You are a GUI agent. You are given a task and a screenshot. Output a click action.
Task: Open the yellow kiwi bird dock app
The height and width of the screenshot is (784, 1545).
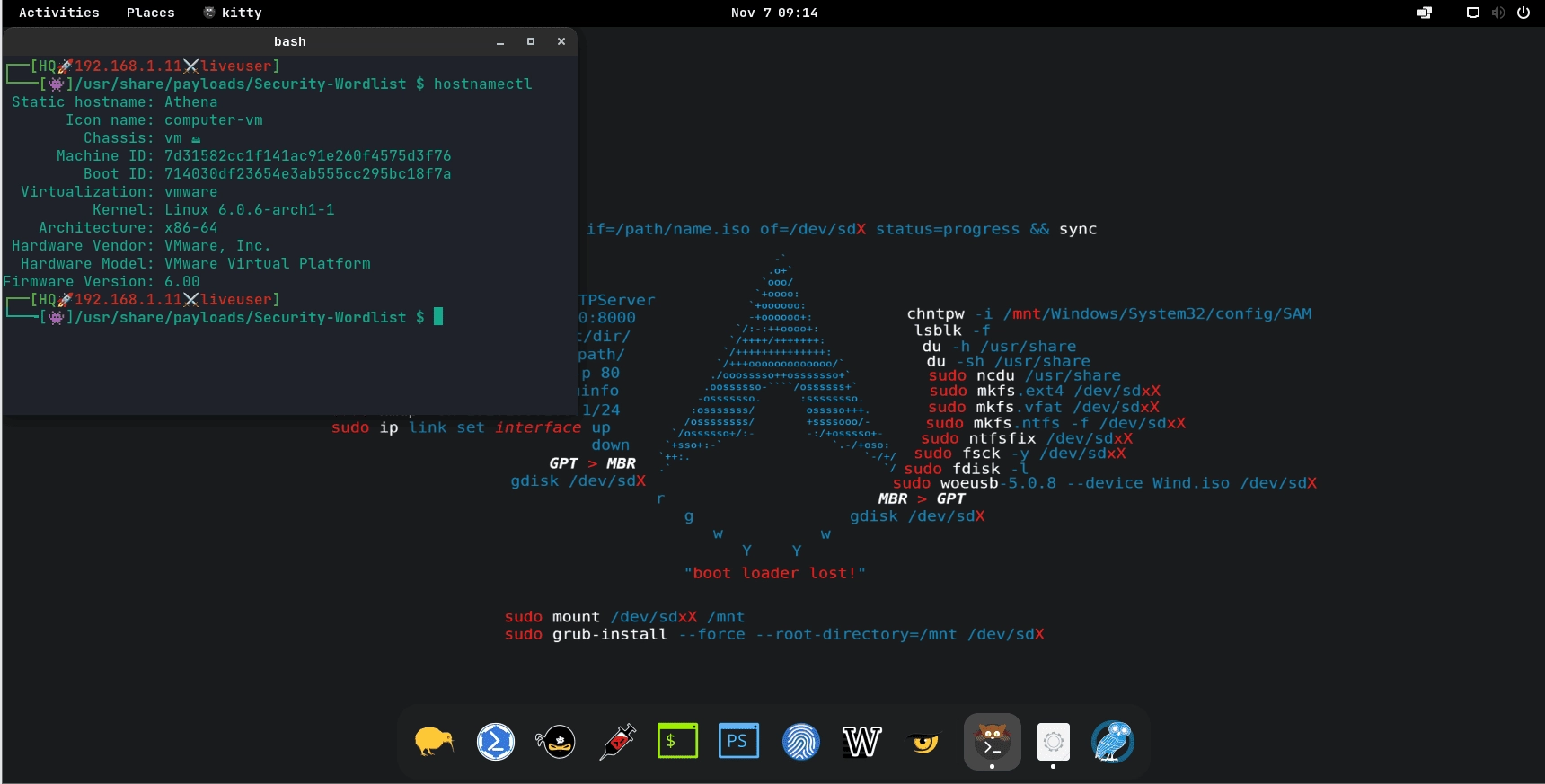pyautogui.click(x=434, y=742)
